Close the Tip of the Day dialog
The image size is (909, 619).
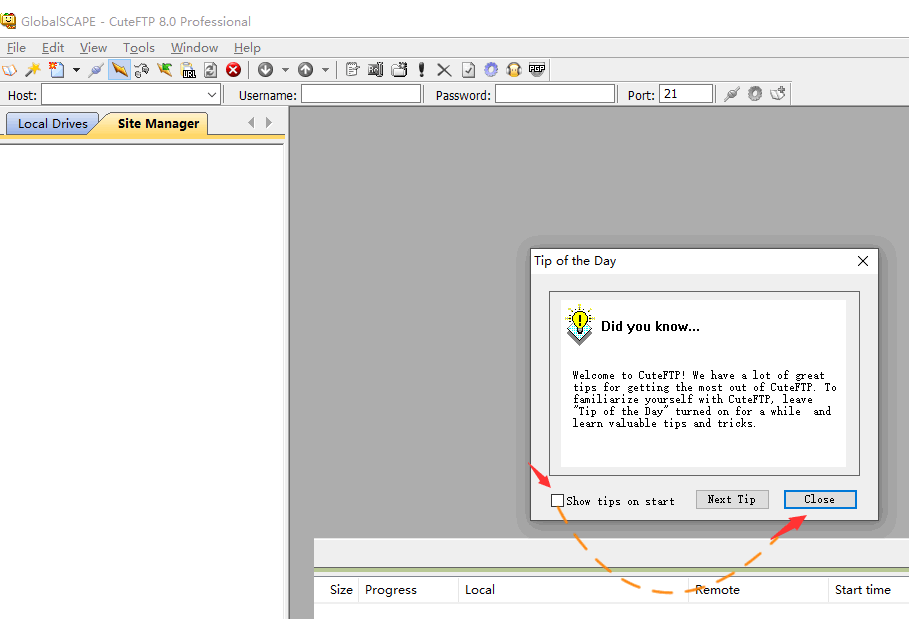point(819,499)
